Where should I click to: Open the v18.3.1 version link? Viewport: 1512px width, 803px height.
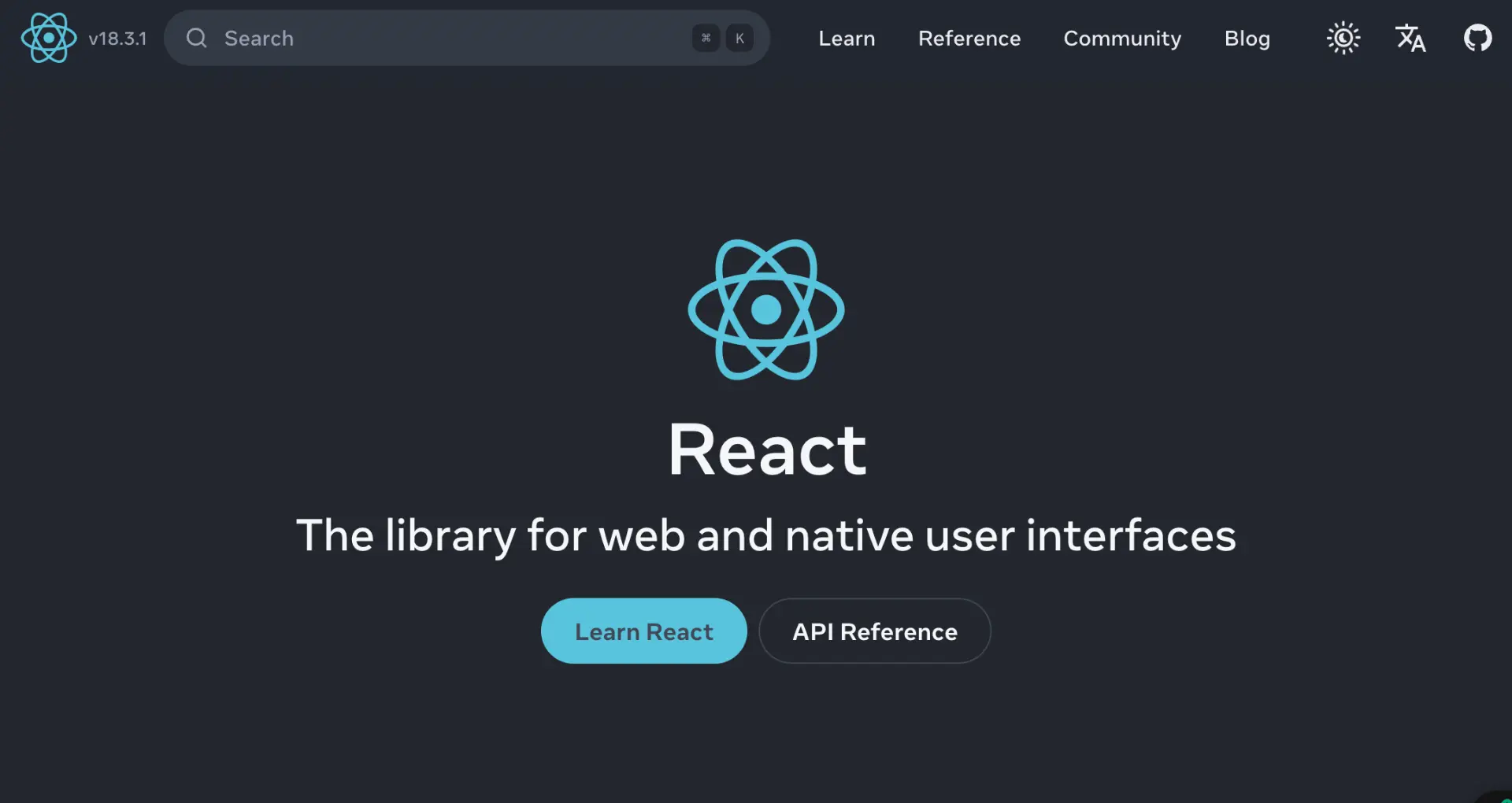pyautogui.click(x=117, y=39)
